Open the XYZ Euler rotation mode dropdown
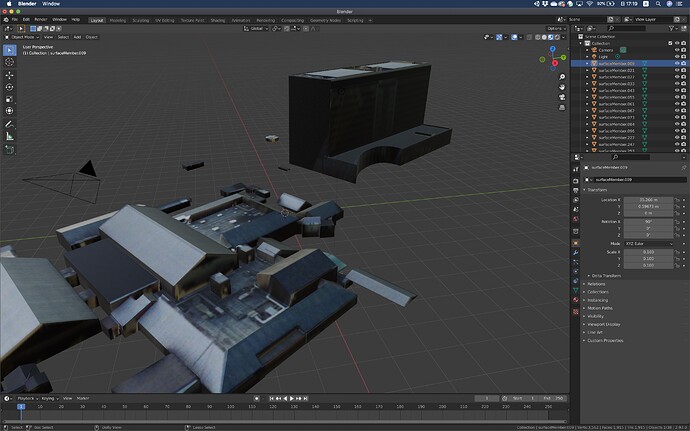This screenshot has width=690, height=431. [649, 243]
